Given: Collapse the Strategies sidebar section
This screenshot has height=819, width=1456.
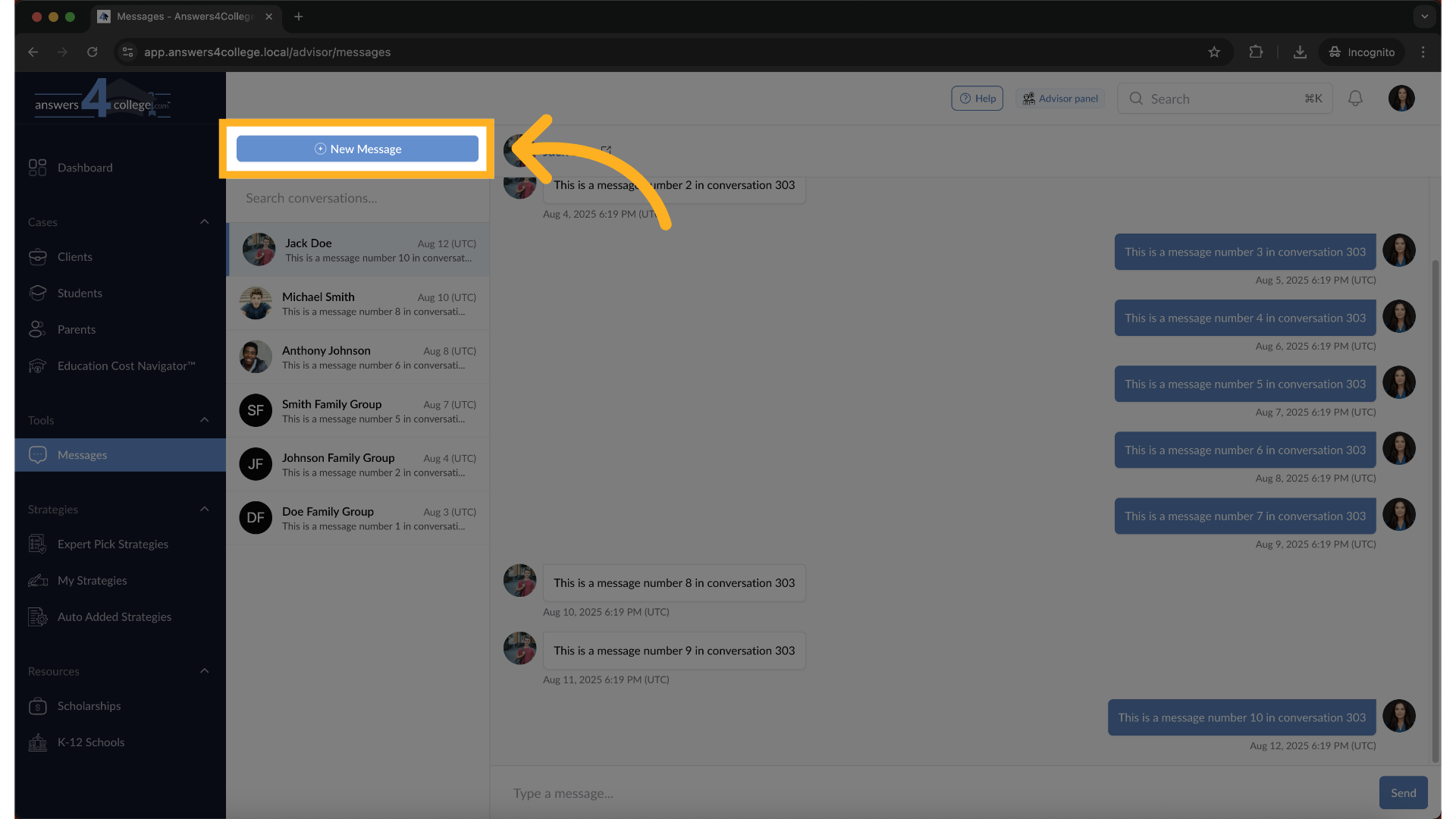Looking at the screenshot, I should 204,510.
